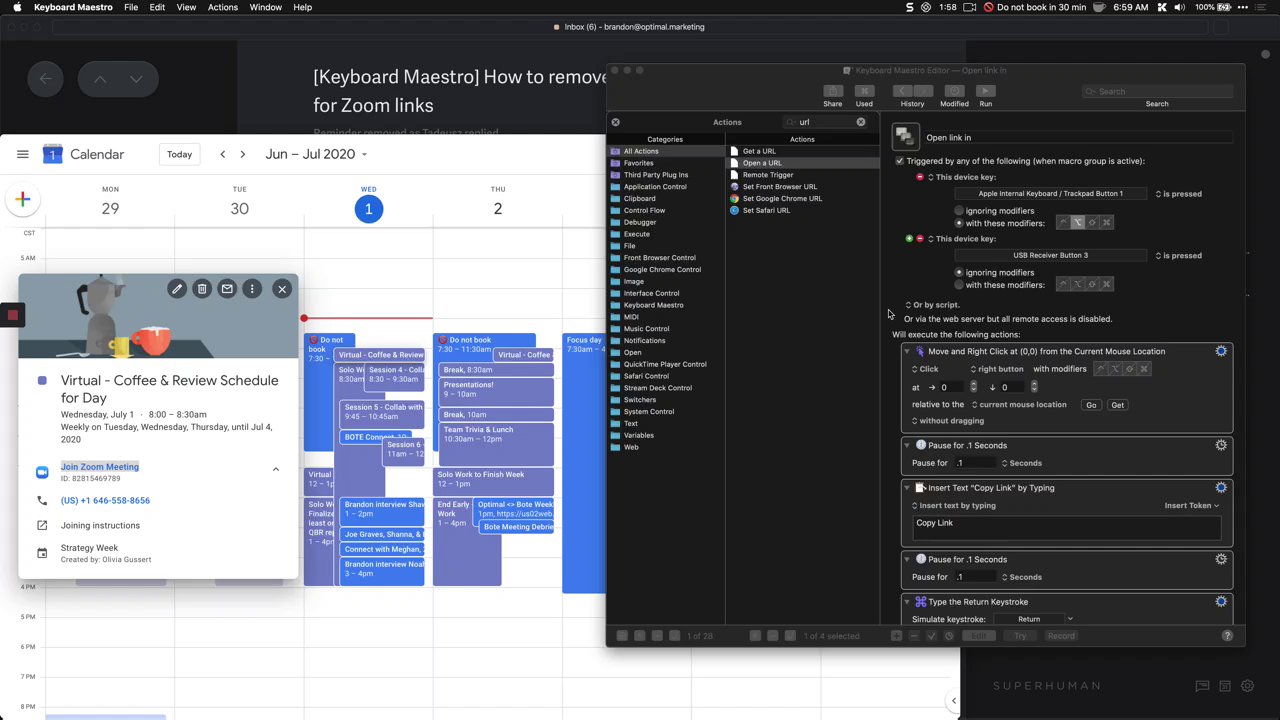Screen dimensions: 1280x720
Task: Open the Insert Token dropdown
Action: 1191,506
